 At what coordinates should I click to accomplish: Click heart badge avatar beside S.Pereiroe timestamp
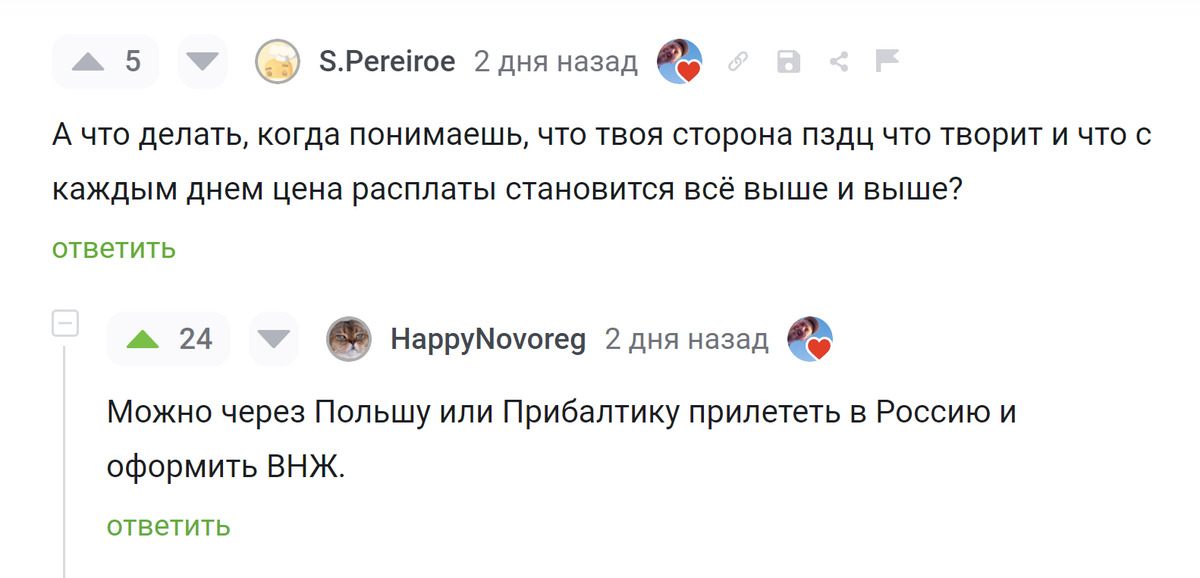click(679, 62)
